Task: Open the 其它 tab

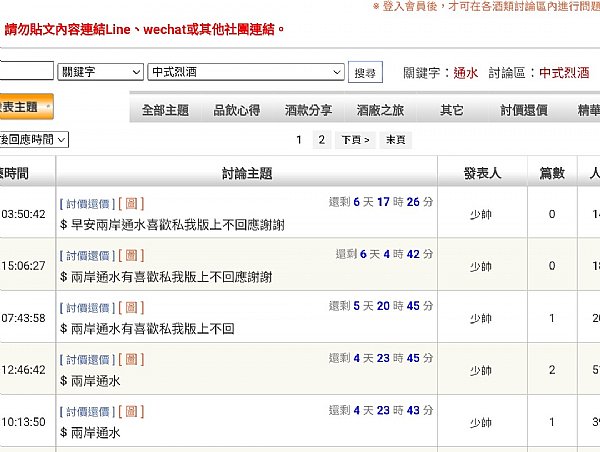Action: [452, 110]
